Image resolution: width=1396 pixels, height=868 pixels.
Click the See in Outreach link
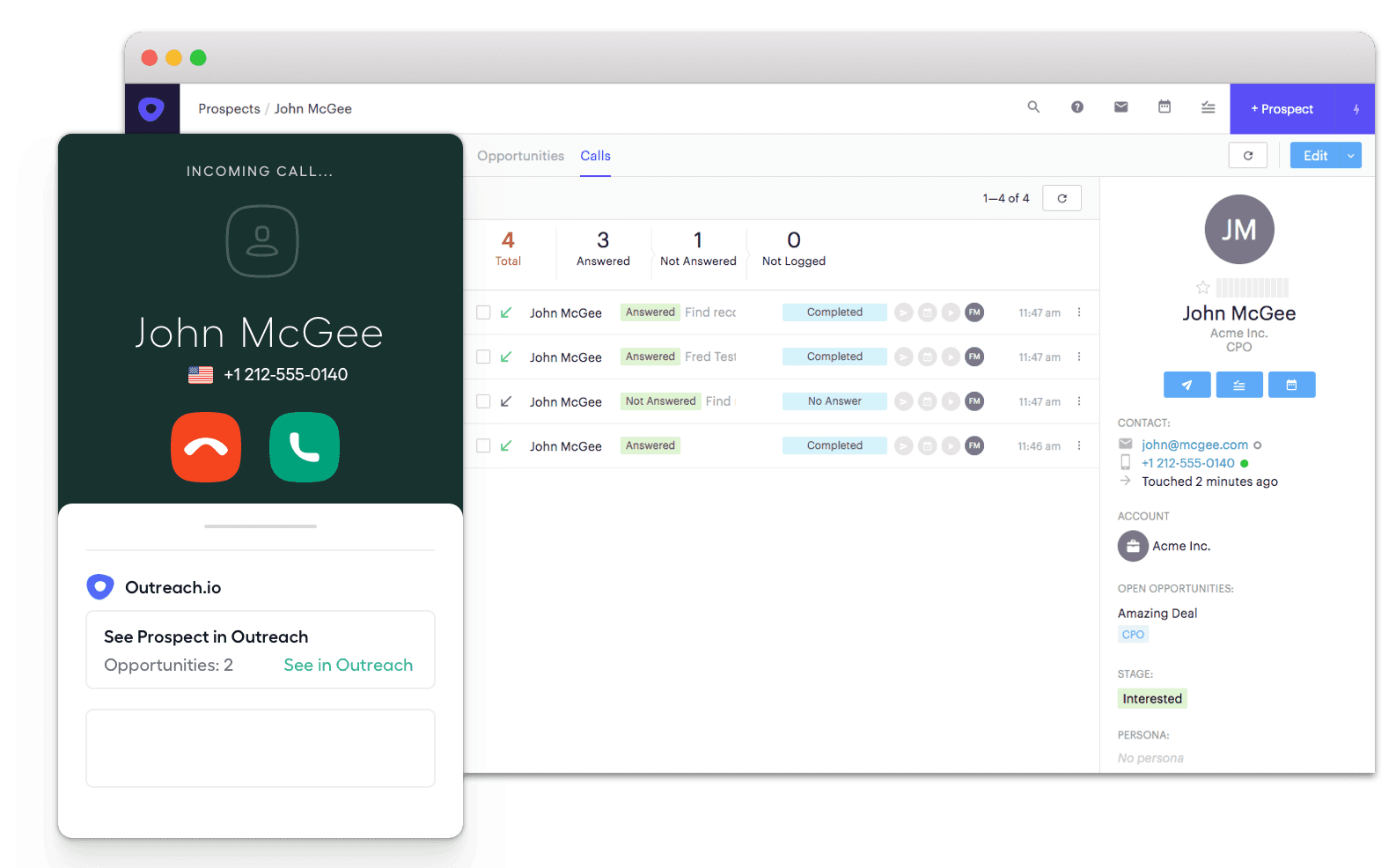[x=348, y=666]
